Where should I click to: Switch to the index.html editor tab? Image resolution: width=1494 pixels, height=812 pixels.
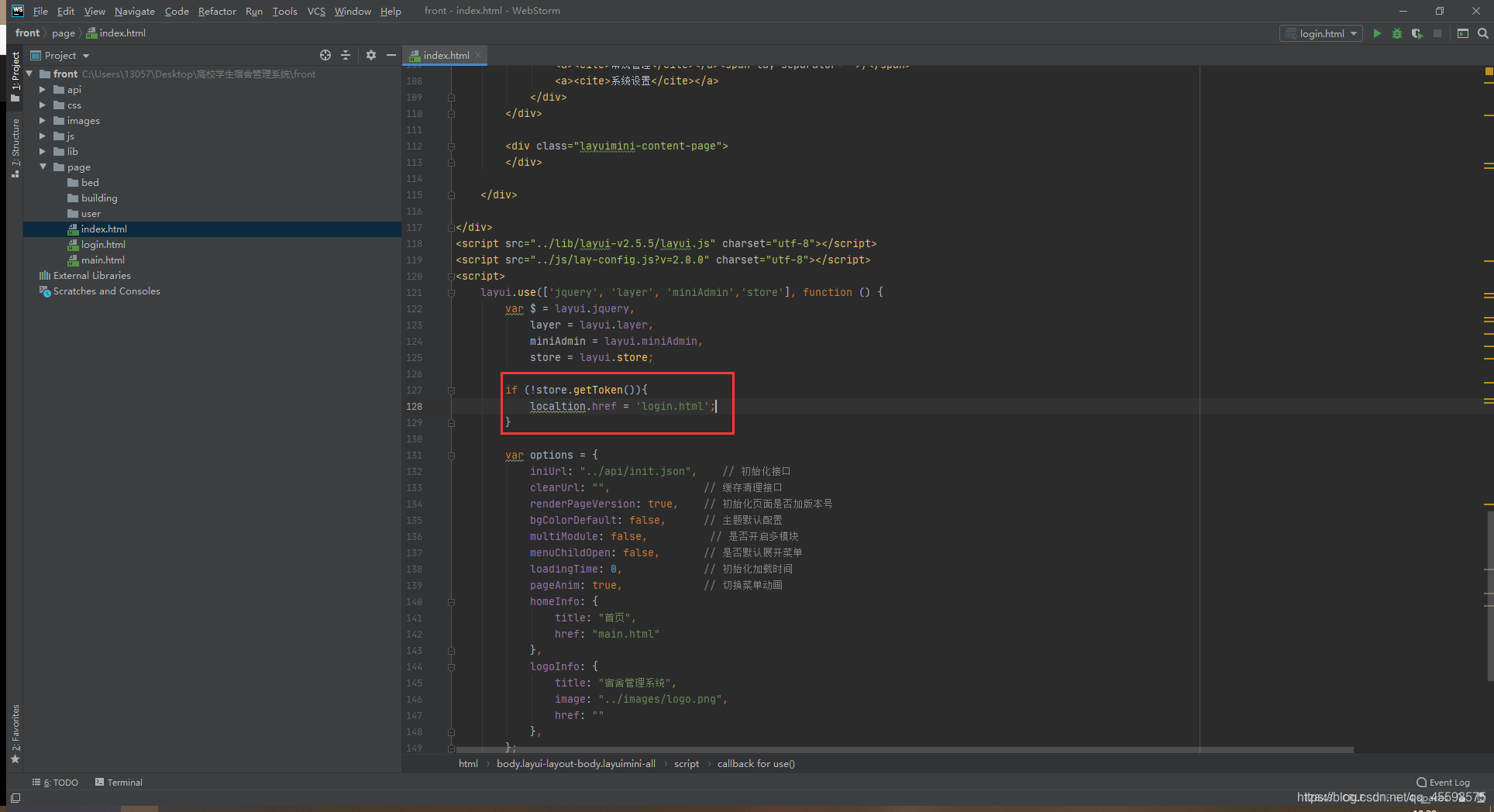[x=446, y=55]
